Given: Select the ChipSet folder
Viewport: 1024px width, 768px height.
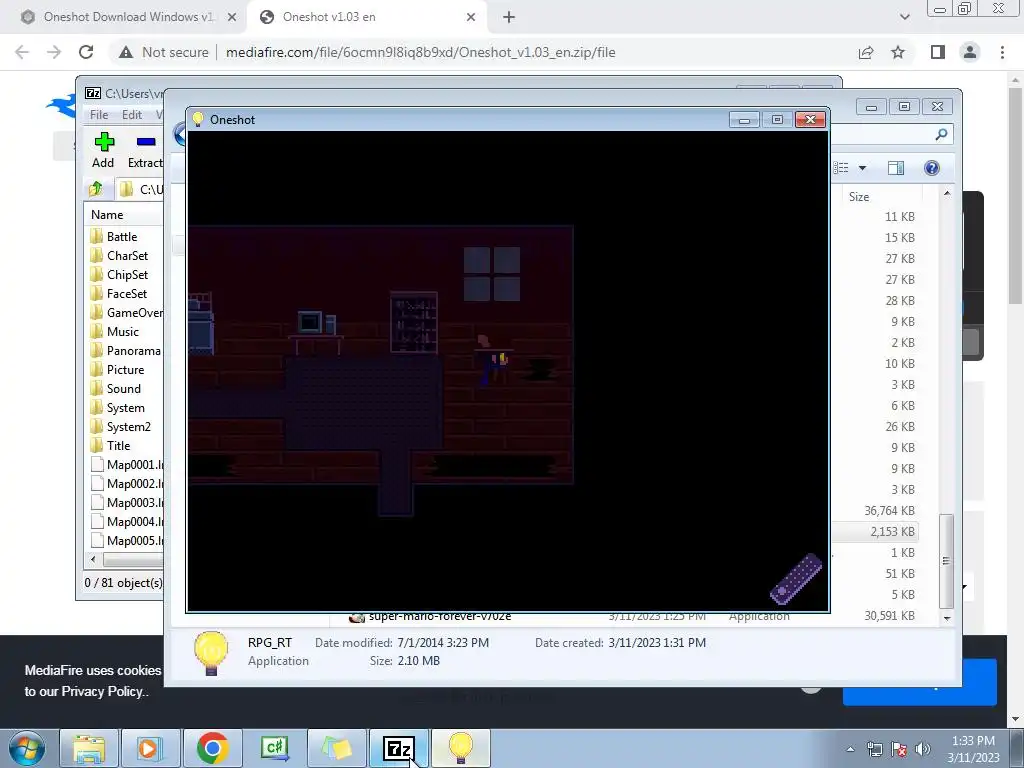Looking at the screenshot, I should click(127, 274).
